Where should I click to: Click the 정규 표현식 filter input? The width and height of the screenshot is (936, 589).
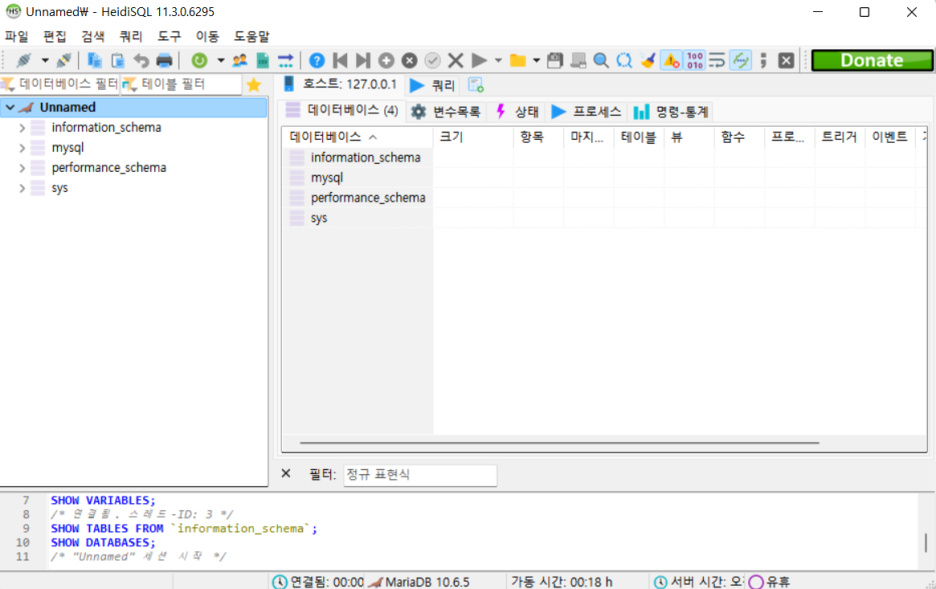pyautogui.click(x=420, y=475)
